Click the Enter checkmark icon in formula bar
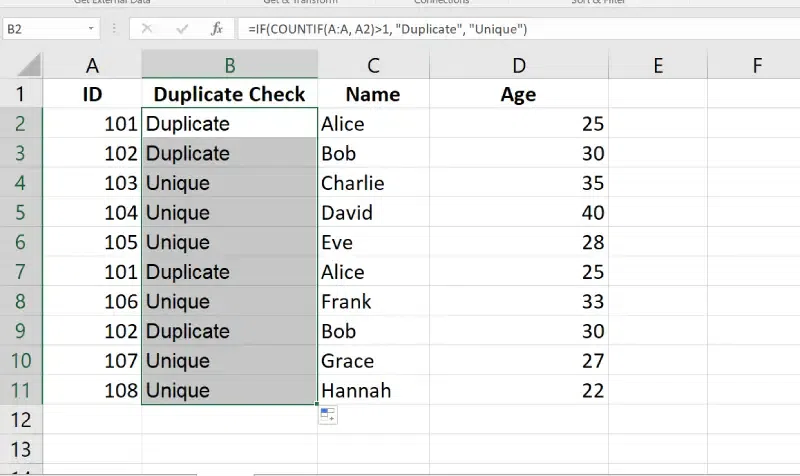 tap(181, 29)
